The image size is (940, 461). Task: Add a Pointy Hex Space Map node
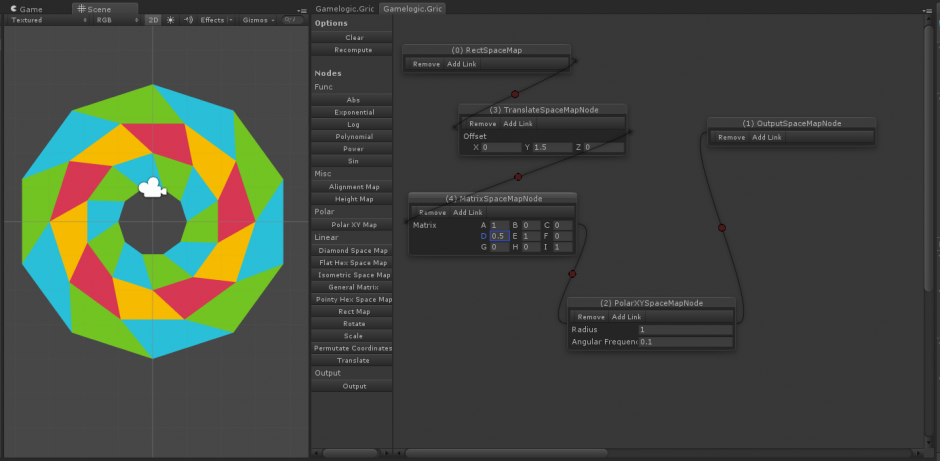(352, 299)
